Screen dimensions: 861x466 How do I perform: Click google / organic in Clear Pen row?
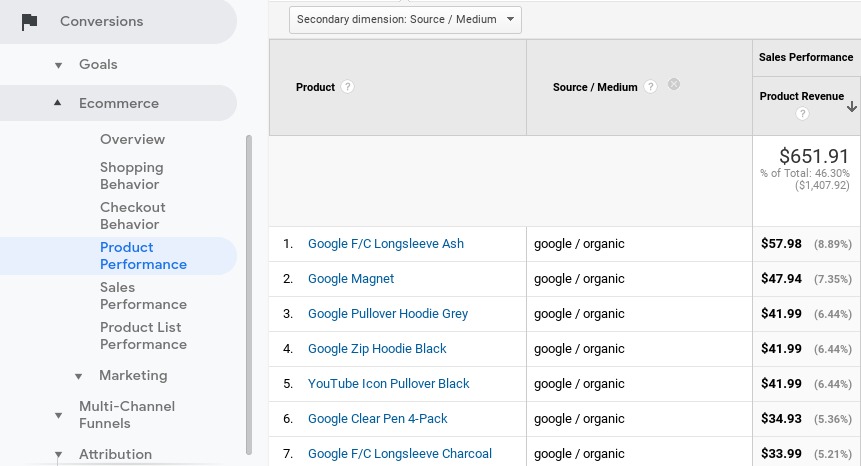pyautogui.click(x=579, y=419)
